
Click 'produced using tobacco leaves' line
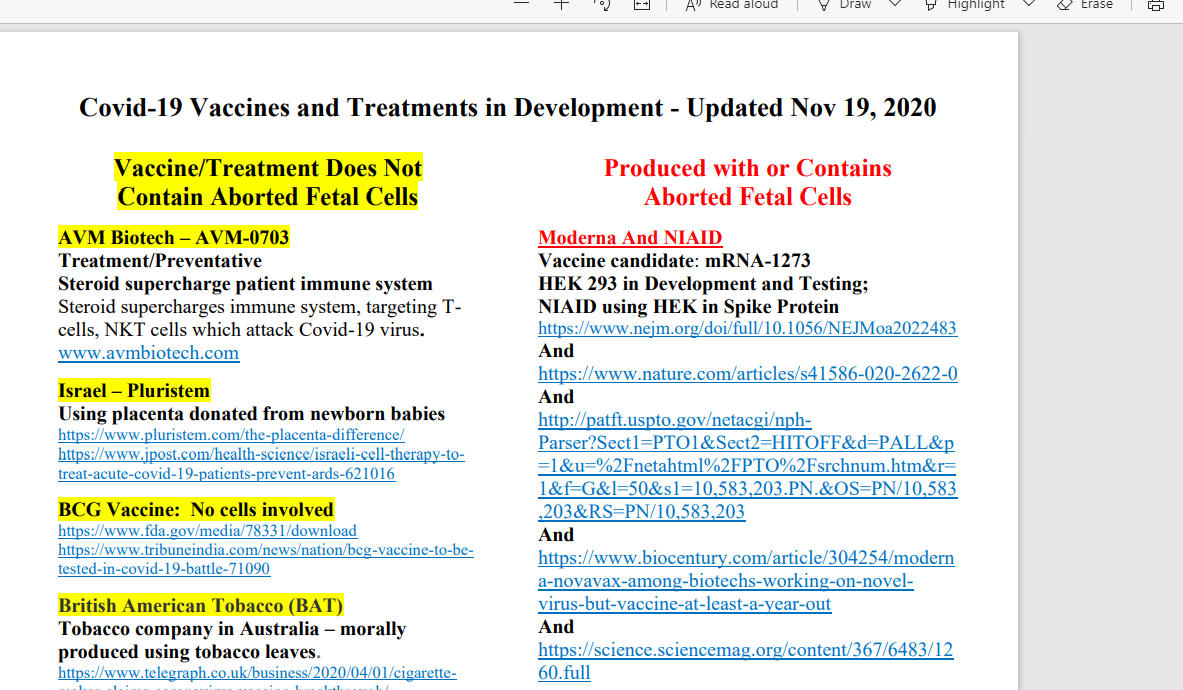point(187,652)
